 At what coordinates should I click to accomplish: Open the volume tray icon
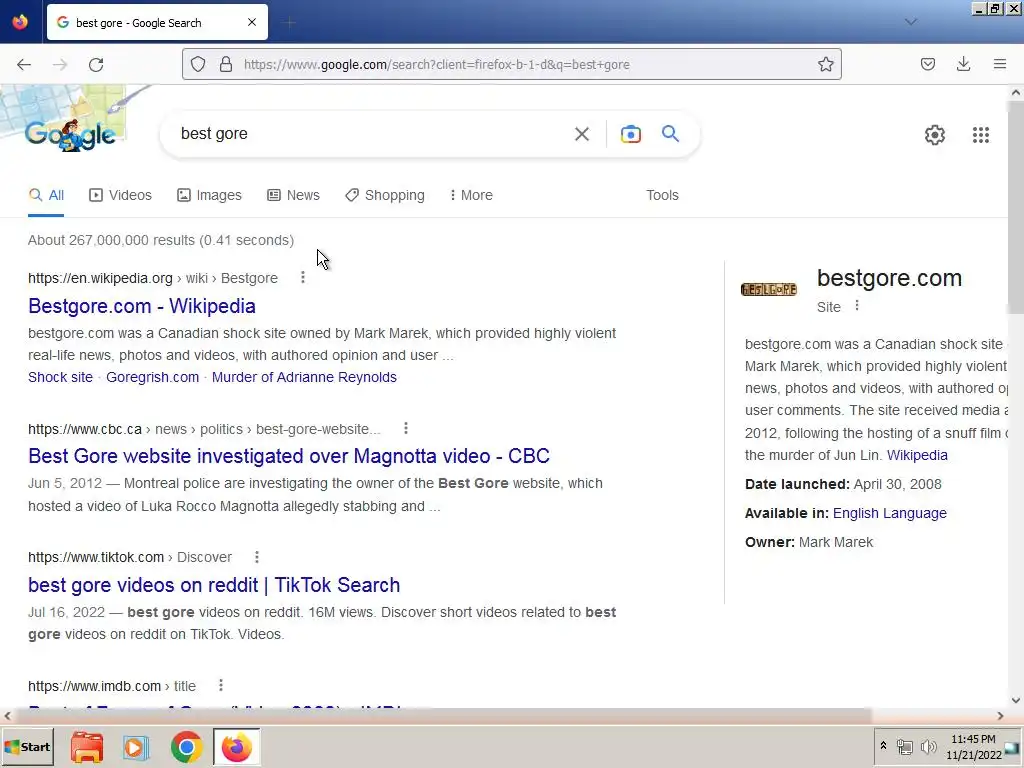pyautogui.click(x=928, y=746)
